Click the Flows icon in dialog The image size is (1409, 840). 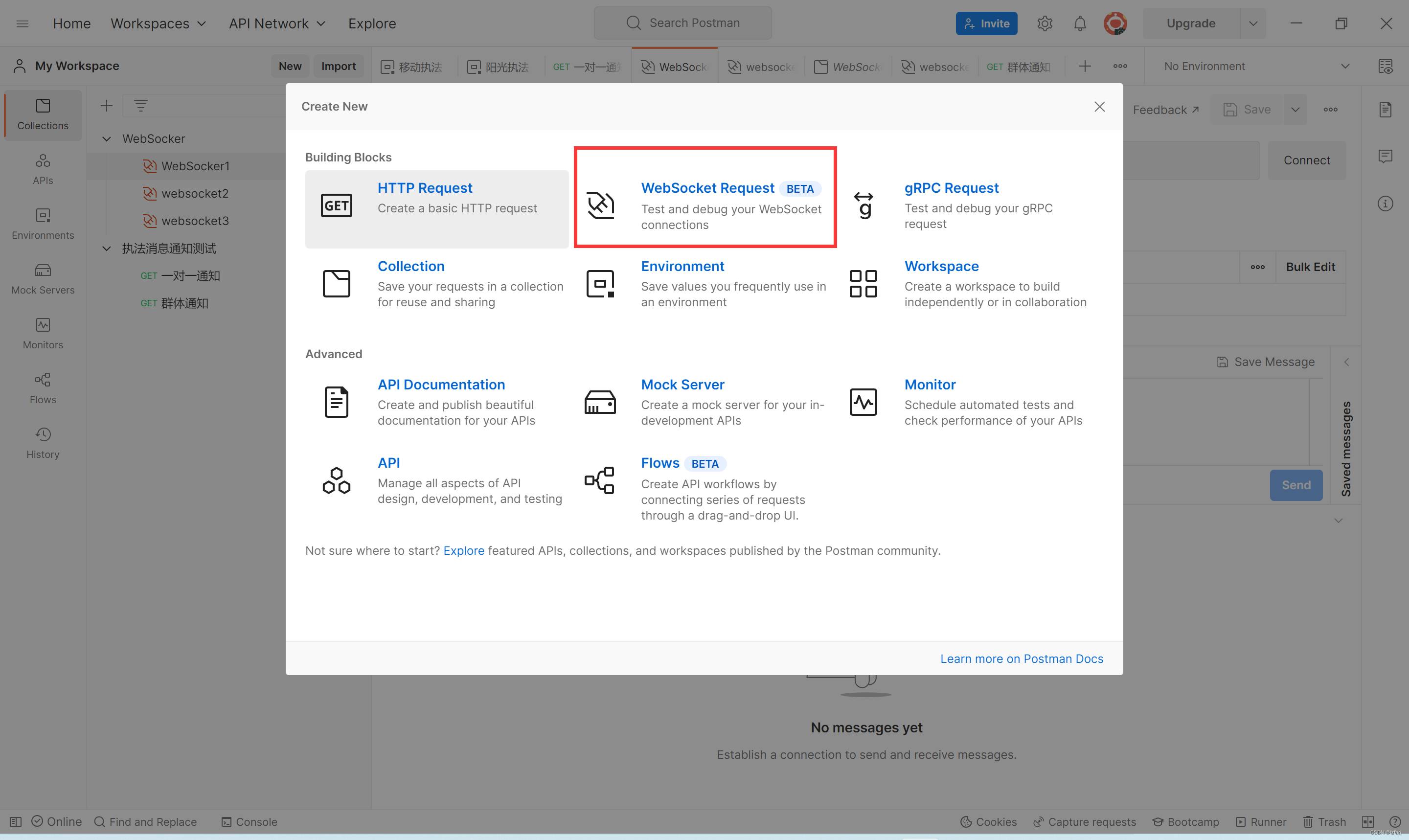click(x=600, y=480)
